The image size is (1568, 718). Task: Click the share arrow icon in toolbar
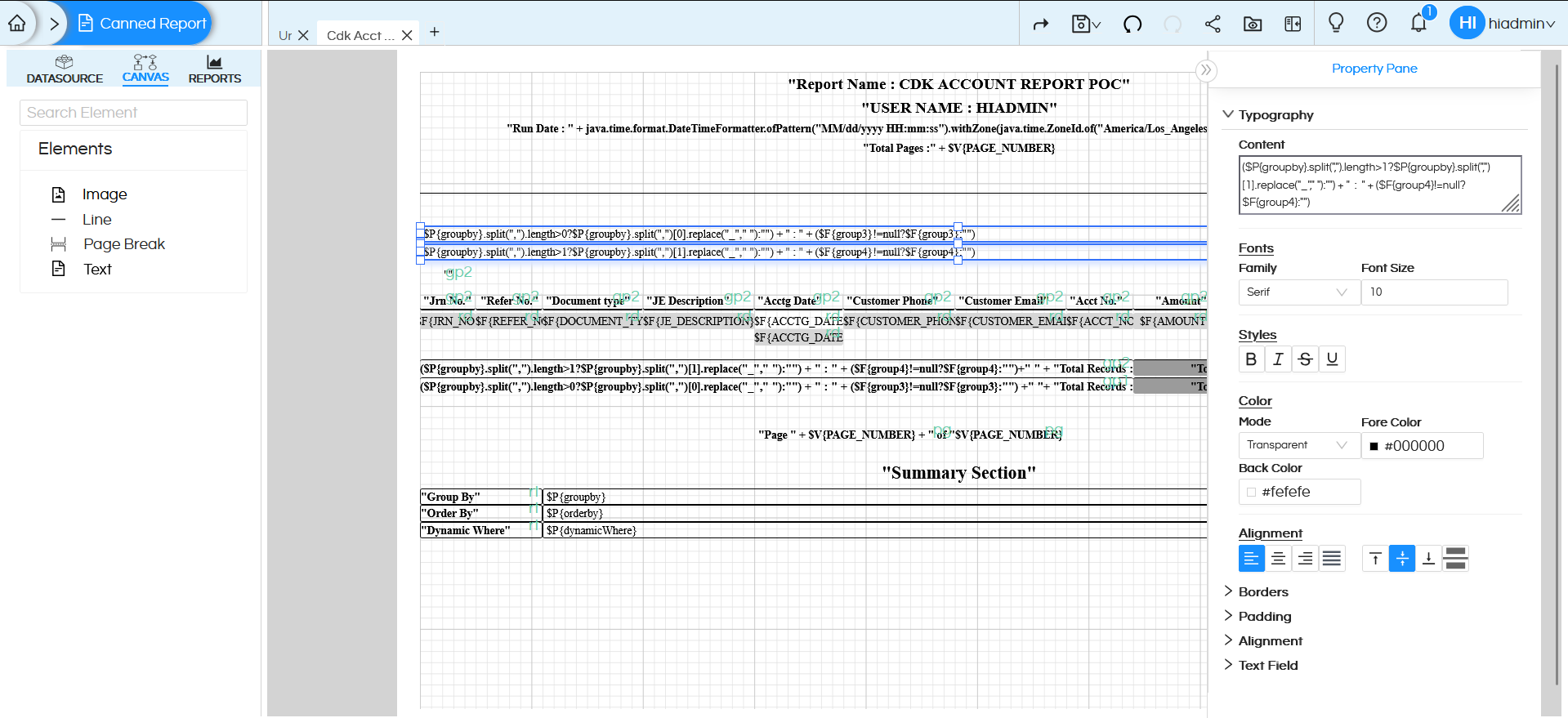pos(1040,25)
